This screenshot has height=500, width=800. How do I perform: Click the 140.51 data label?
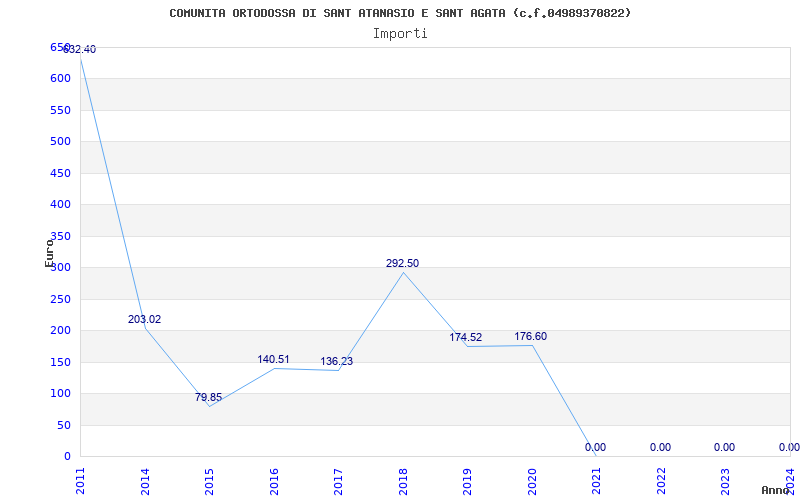point(273,359)
